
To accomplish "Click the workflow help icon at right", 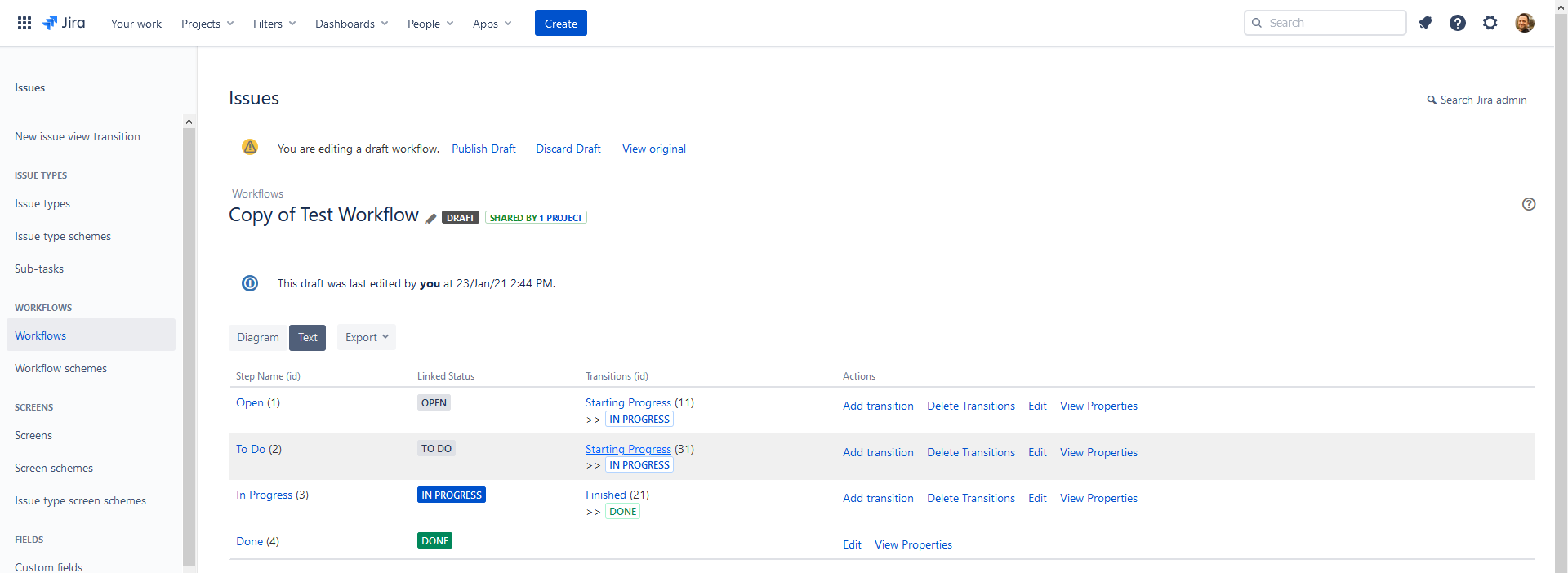I will tap(1529, 204).
